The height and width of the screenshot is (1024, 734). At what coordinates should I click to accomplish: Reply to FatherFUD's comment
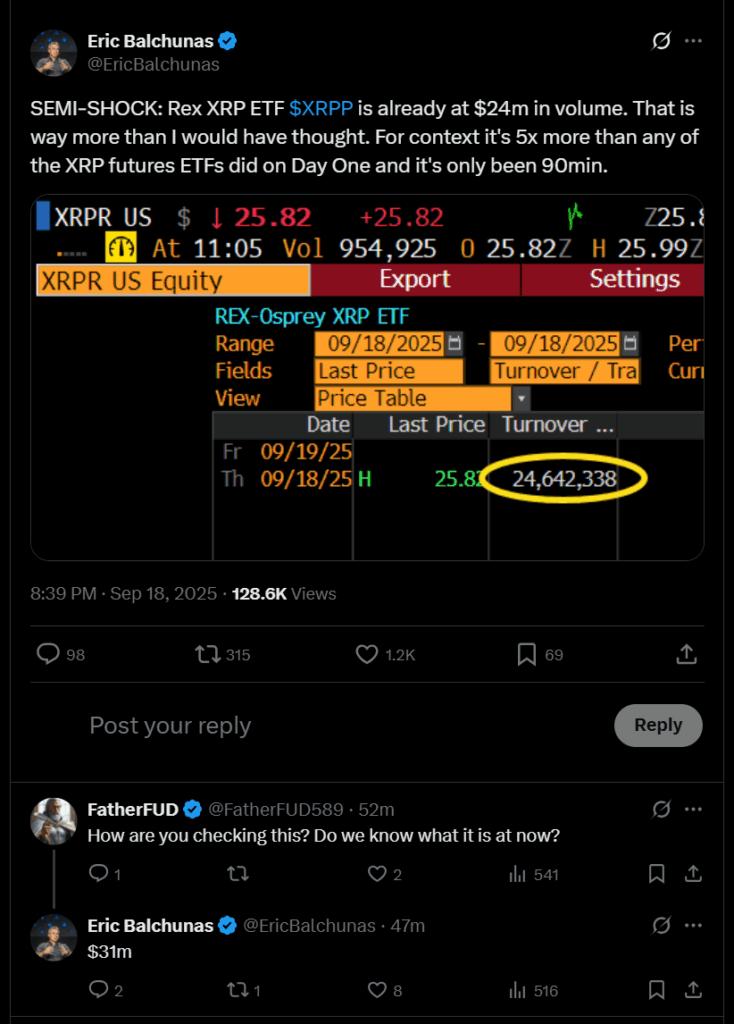pyautogui.click(x=98, y=874)
